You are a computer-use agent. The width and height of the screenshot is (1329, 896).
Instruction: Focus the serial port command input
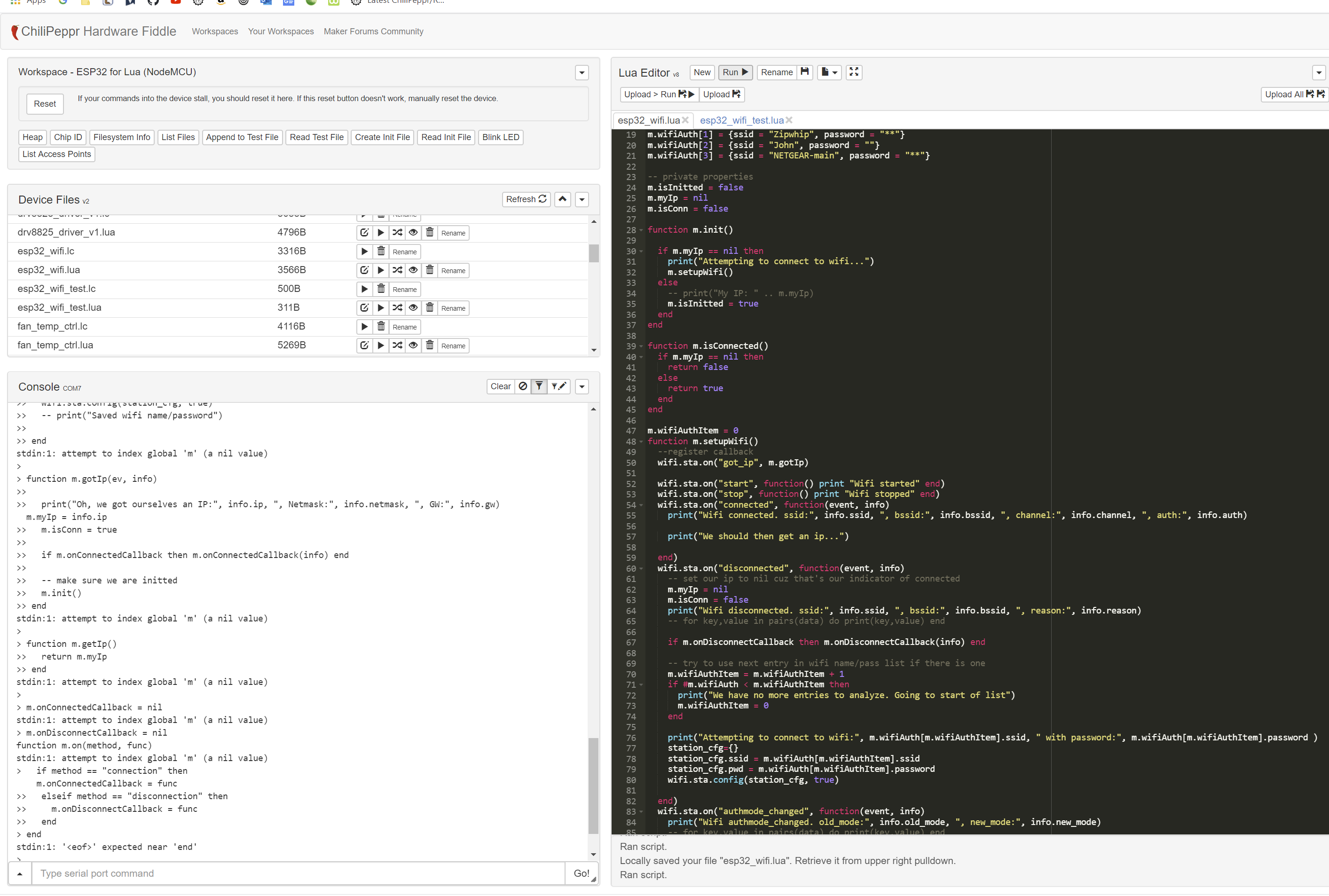click(x=298, y=874)
